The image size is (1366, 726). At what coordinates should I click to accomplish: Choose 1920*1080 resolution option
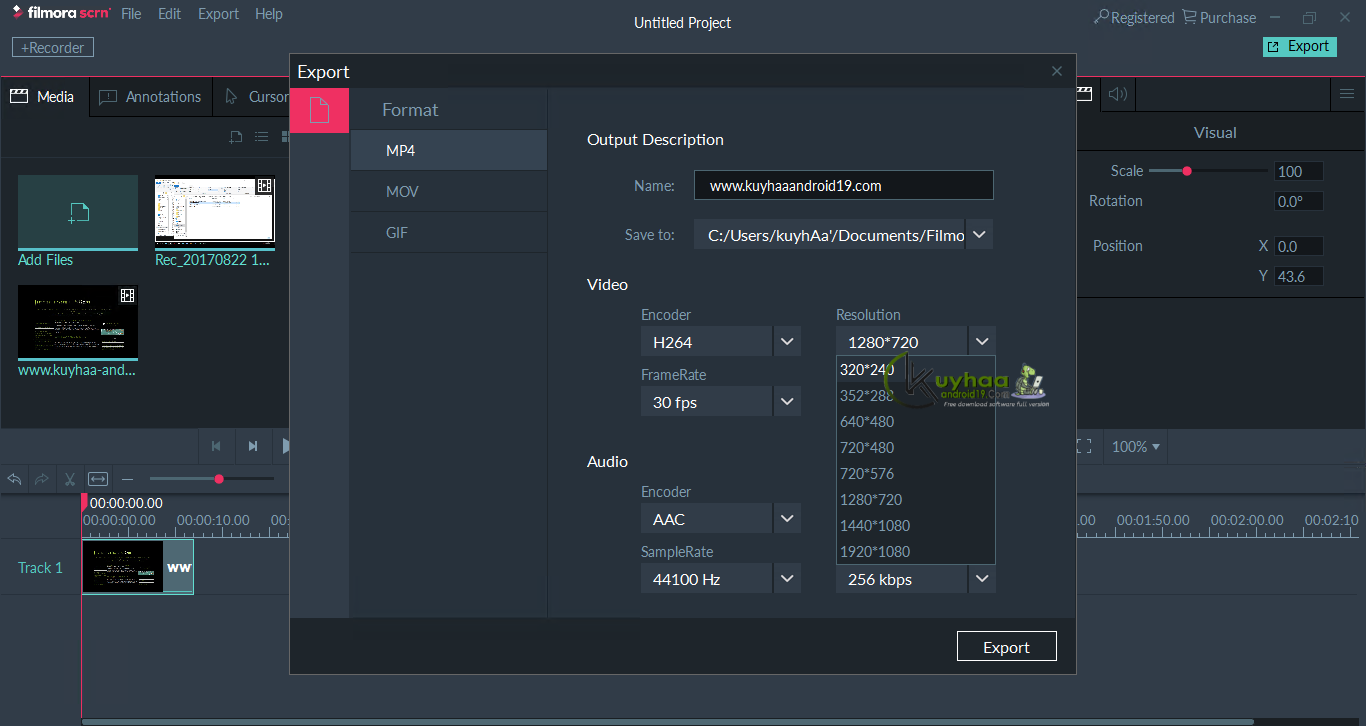tap(916, 551)
